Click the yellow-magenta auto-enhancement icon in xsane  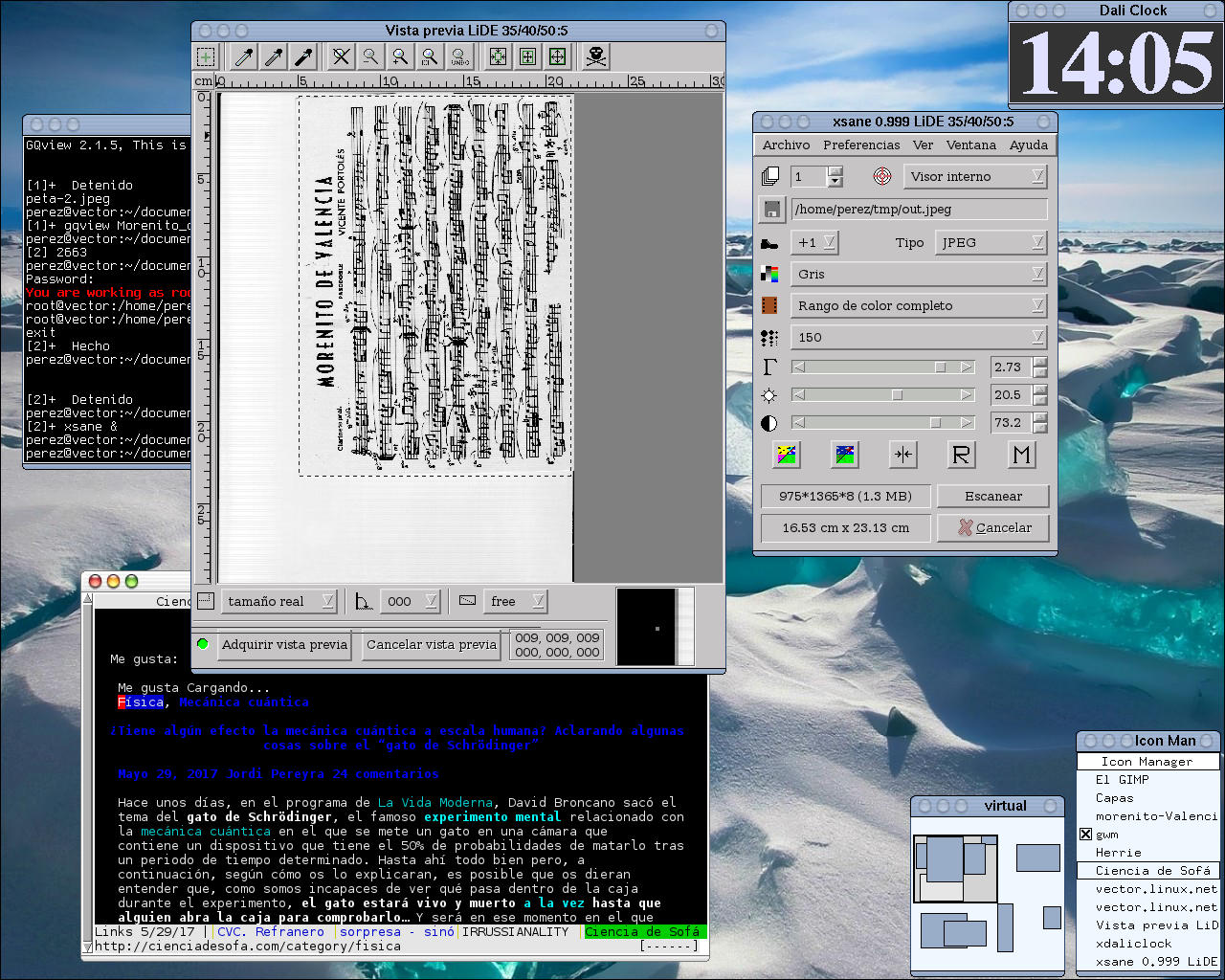787,455
